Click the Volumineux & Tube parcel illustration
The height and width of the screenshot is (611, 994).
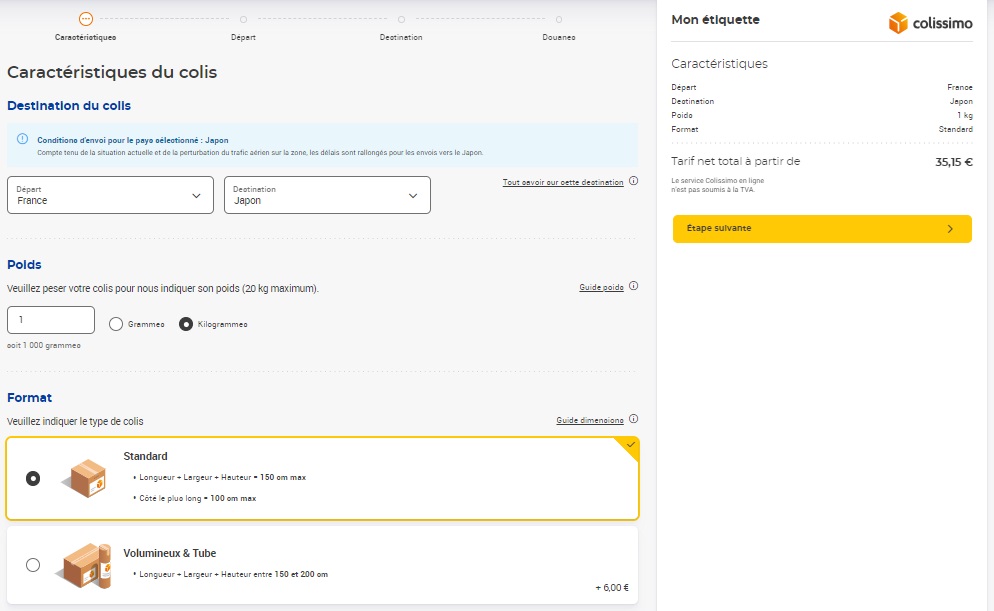[84, 565]
